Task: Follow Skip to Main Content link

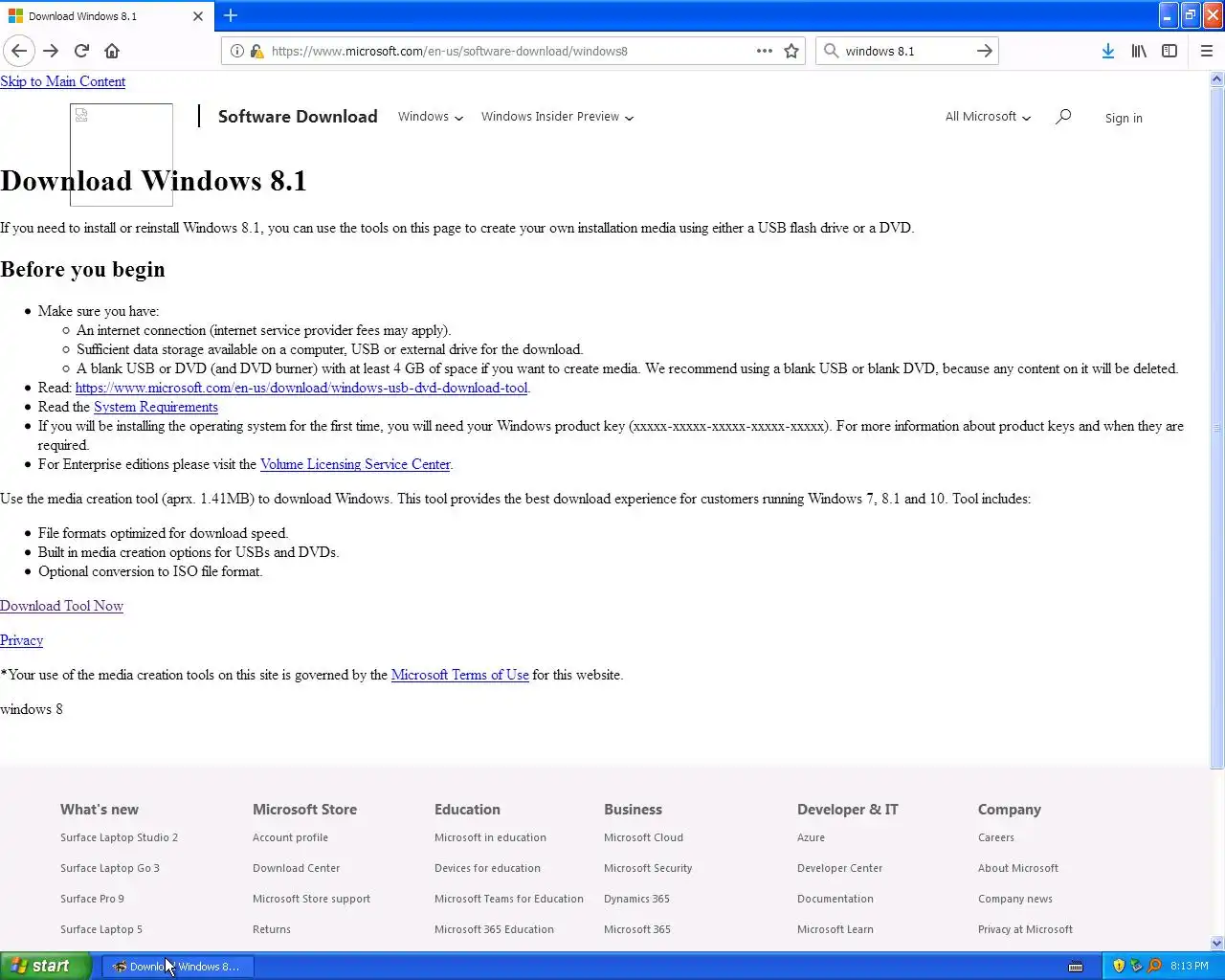Action: tap(62, 81)
